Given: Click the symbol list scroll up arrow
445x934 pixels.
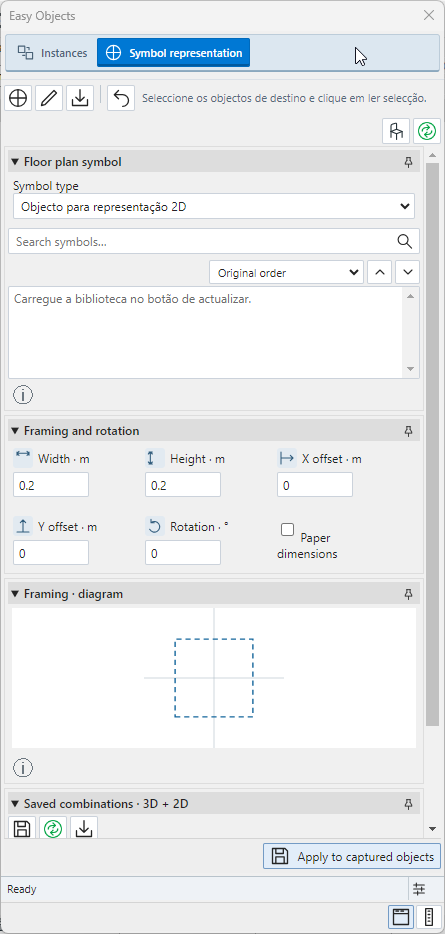Looking at the screenshot, I should 410,296.
